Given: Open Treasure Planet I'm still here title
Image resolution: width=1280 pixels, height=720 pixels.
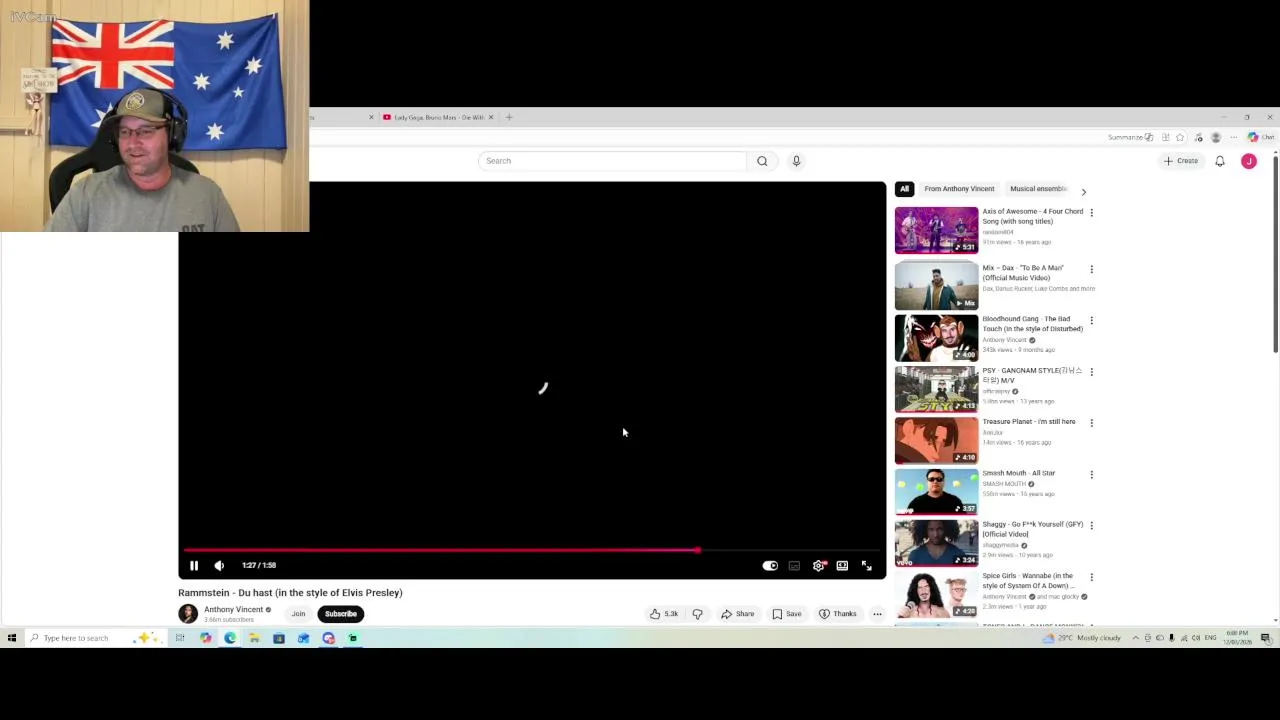Looking at the screenshot, I should pos(1029,422).
